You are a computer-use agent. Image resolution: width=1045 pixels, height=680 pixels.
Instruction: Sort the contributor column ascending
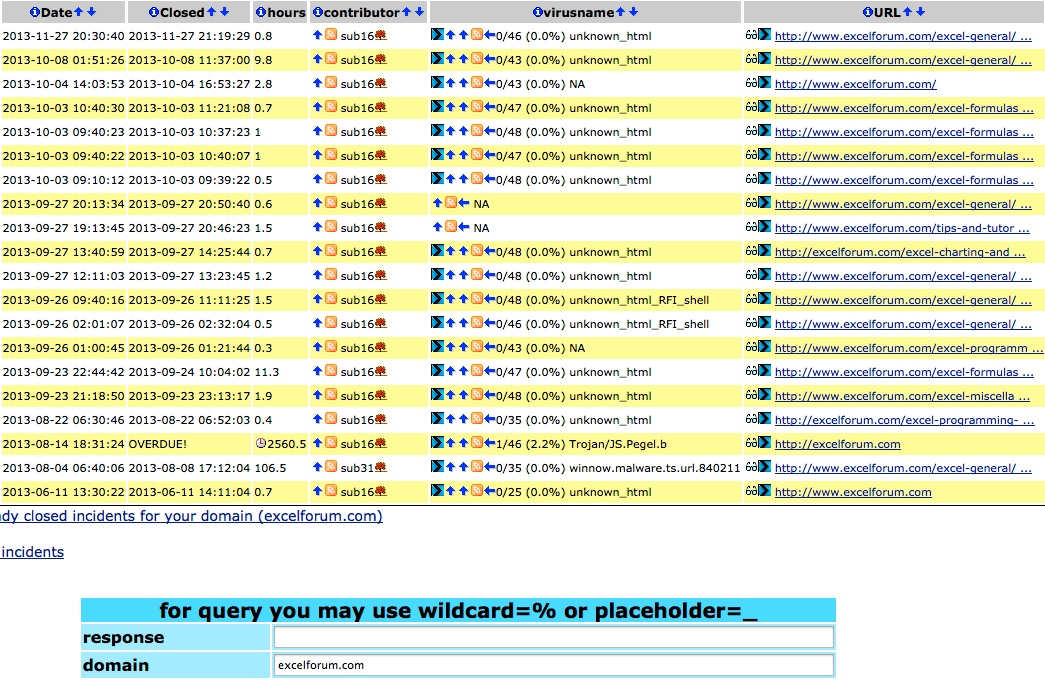click(406, 12)
